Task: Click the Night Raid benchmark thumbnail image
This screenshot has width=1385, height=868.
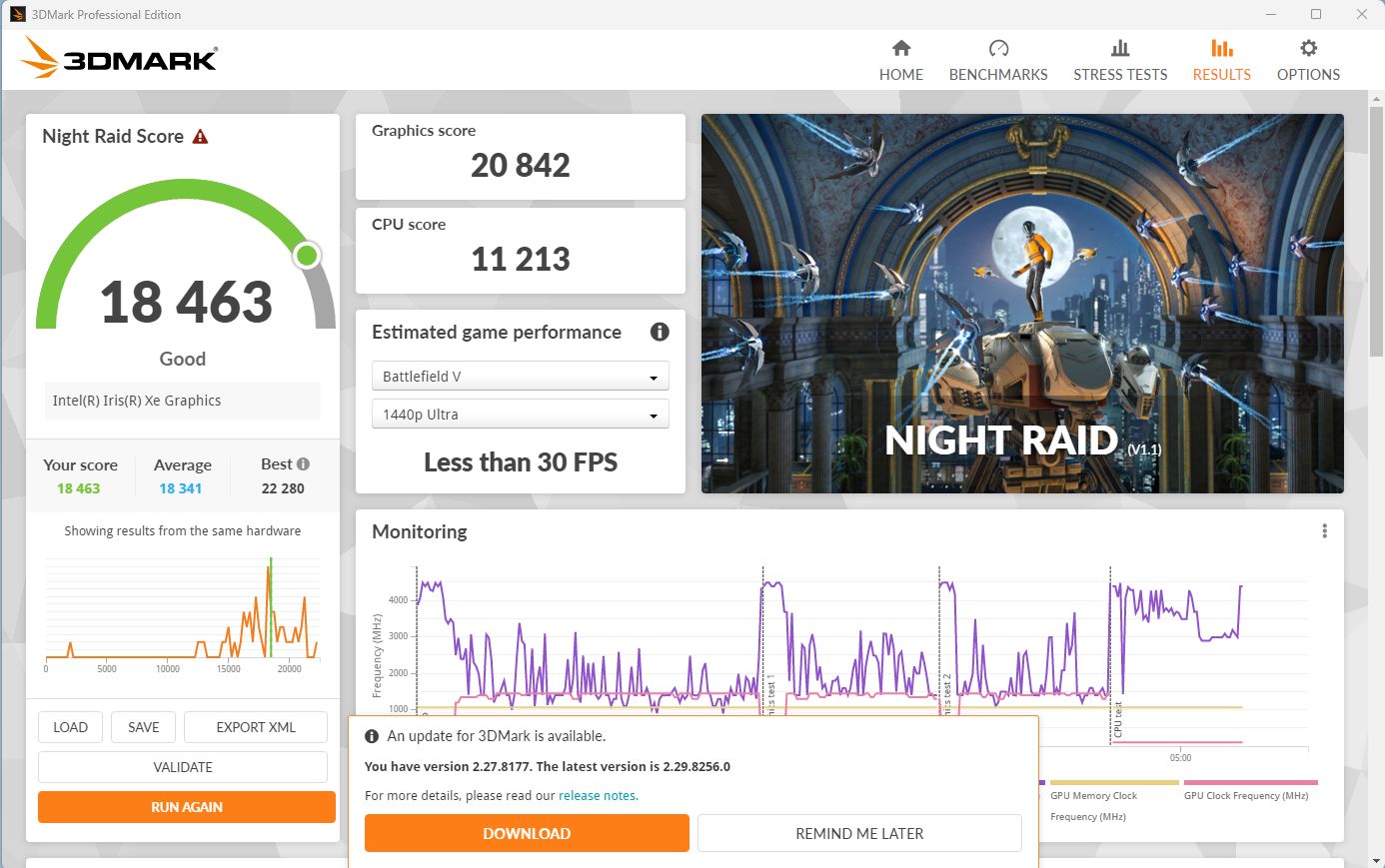Action: [1022, 304]
